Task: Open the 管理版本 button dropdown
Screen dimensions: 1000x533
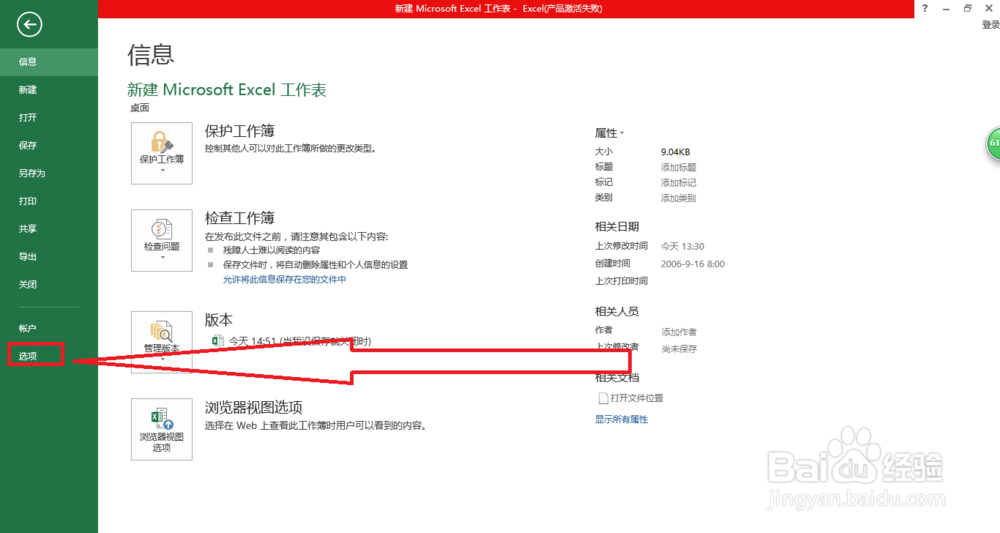Action: tap(161, 342)
